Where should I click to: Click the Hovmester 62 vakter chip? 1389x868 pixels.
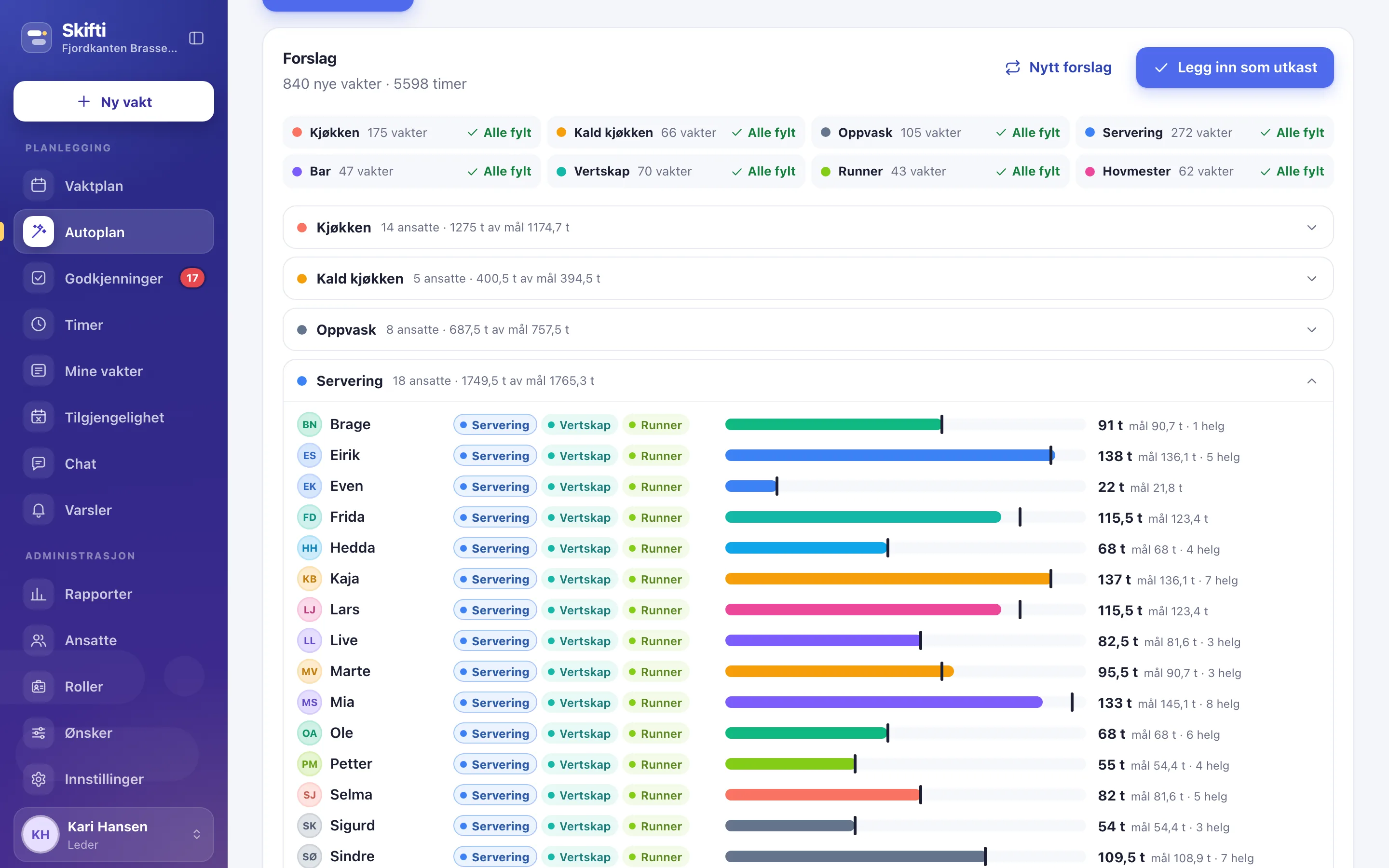(1204, 171)
